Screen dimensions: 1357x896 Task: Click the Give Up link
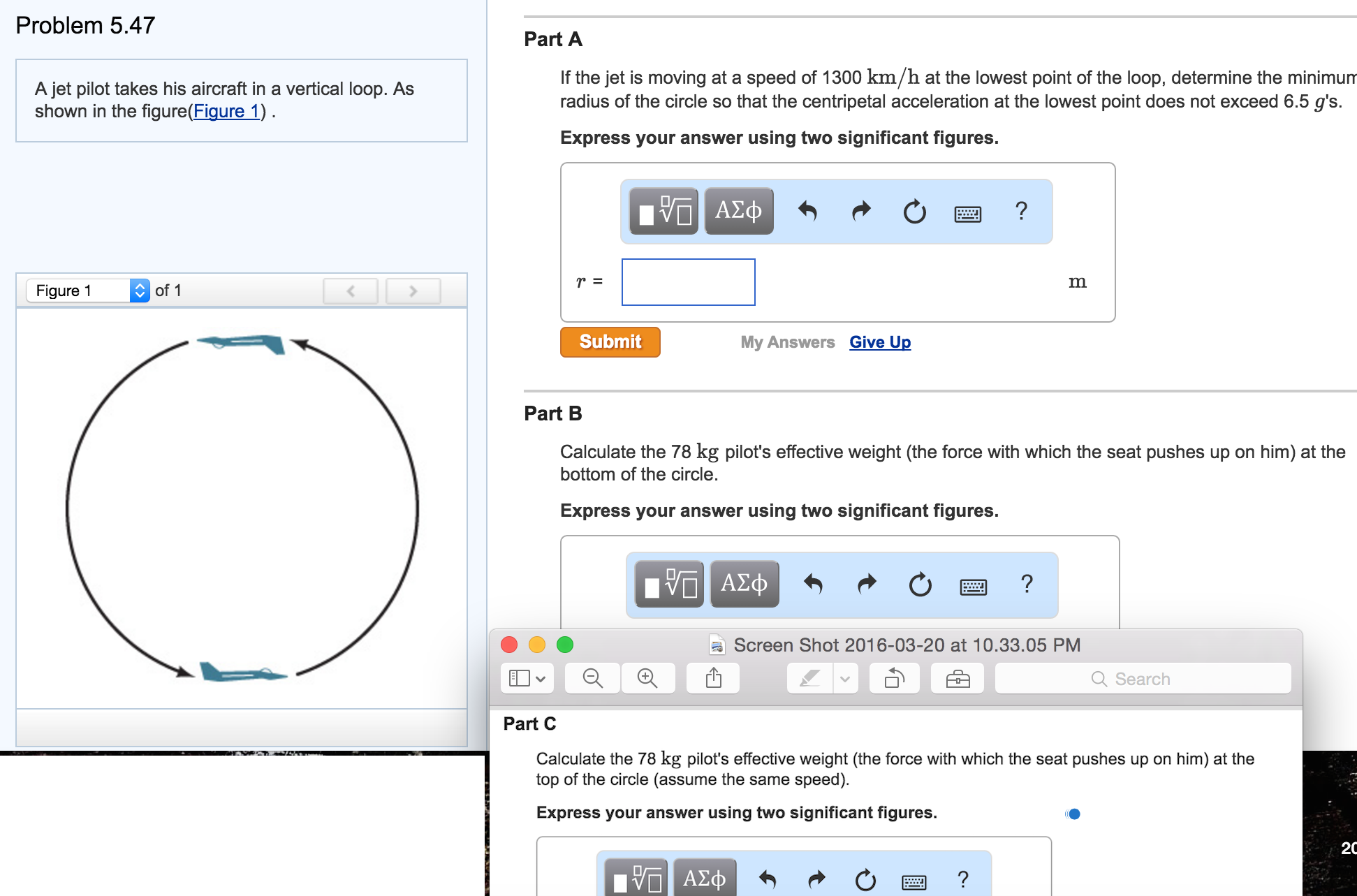879,342
